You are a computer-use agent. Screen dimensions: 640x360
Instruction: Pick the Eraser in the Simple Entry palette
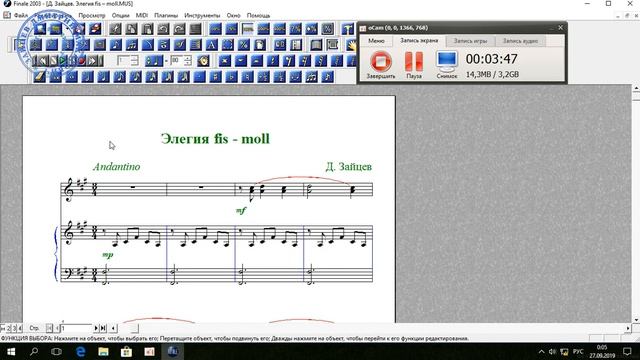[x=39, y=76]
